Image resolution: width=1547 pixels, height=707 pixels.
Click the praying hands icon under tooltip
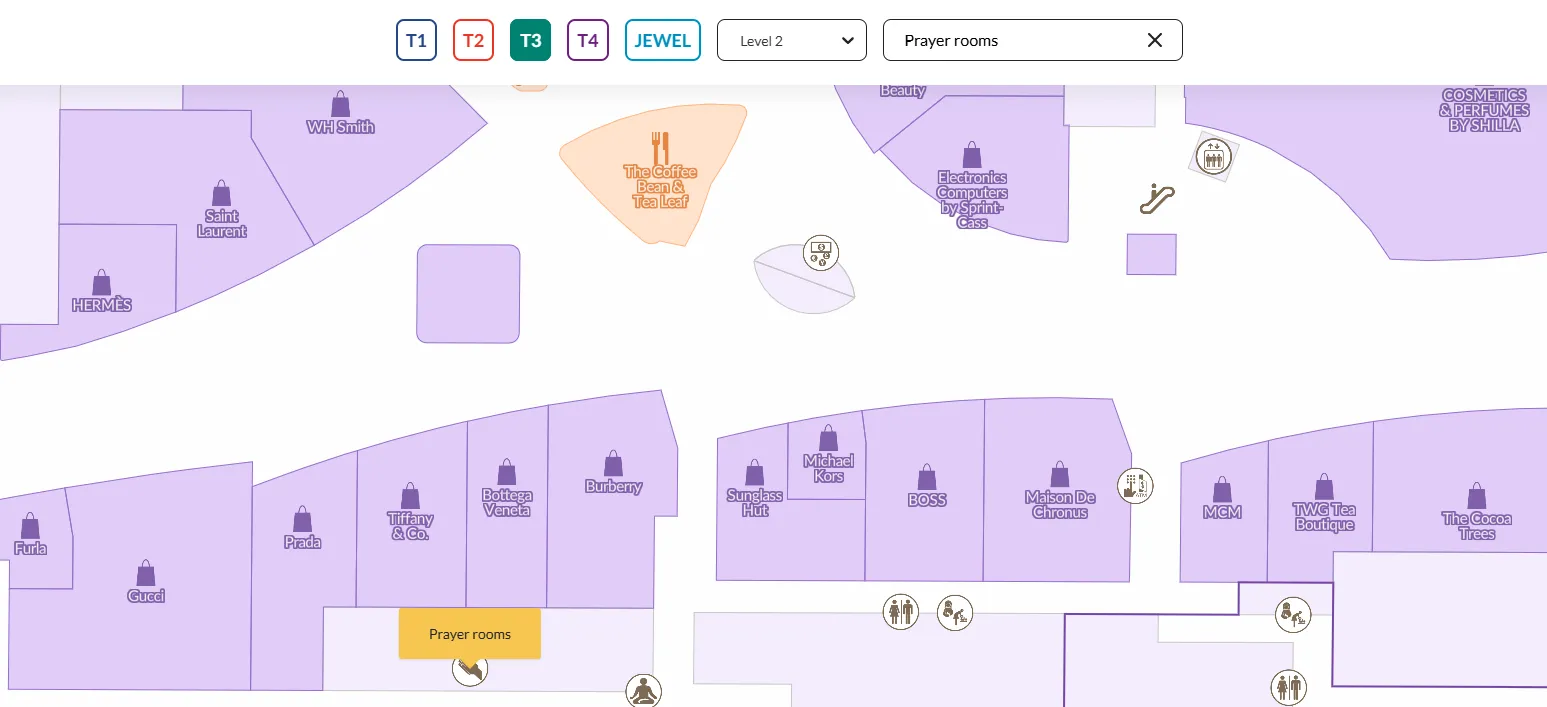[470, 669]
